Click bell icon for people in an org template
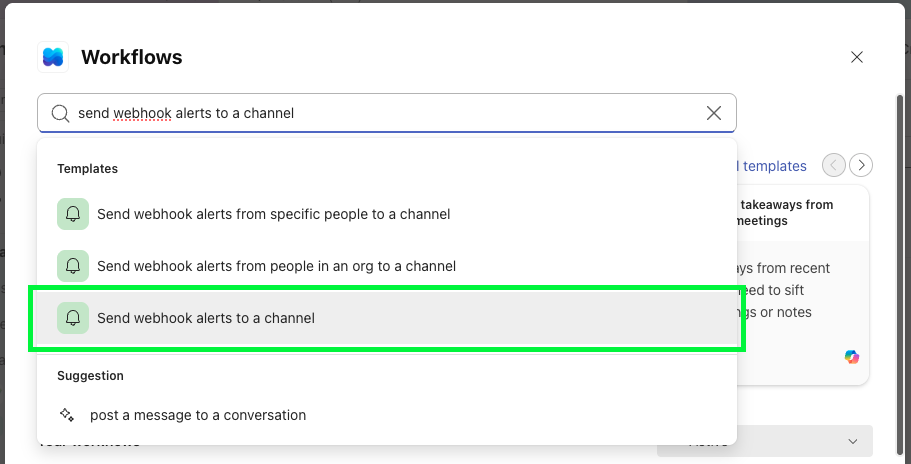 73,266
